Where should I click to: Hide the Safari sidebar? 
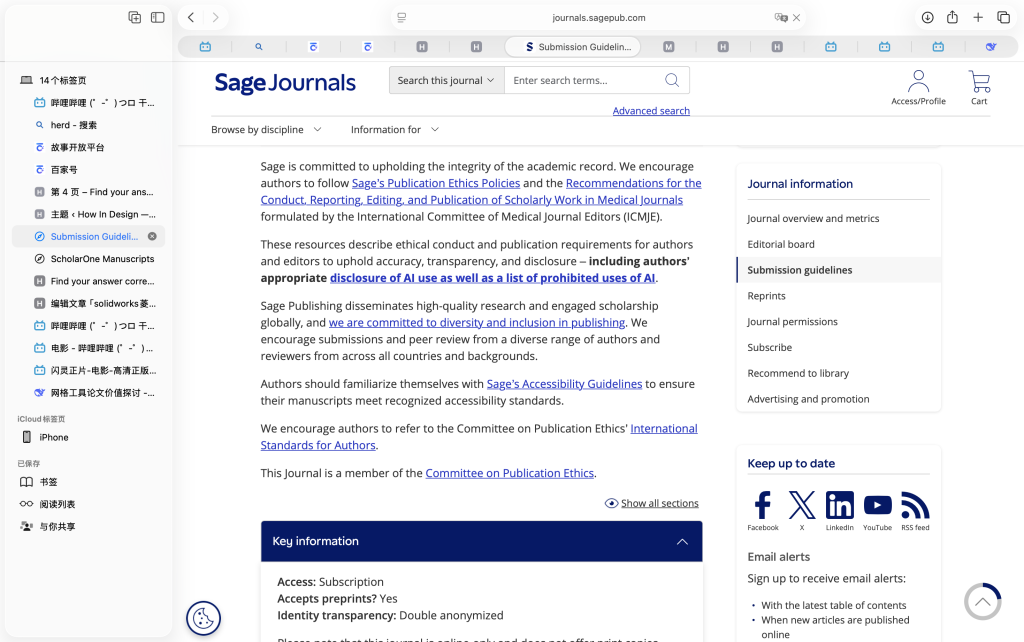click(157, 18)
